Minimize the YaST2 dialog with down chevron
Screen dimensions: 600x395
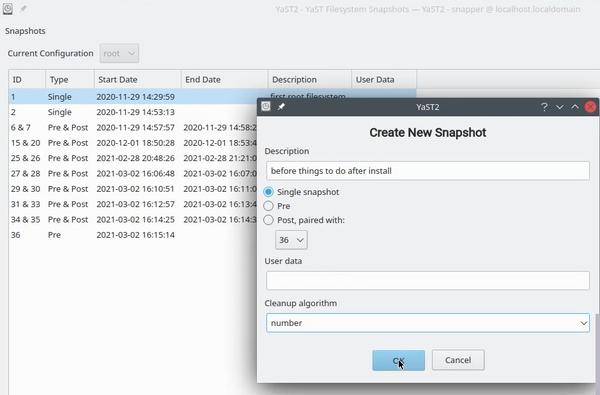pos(559,107)
